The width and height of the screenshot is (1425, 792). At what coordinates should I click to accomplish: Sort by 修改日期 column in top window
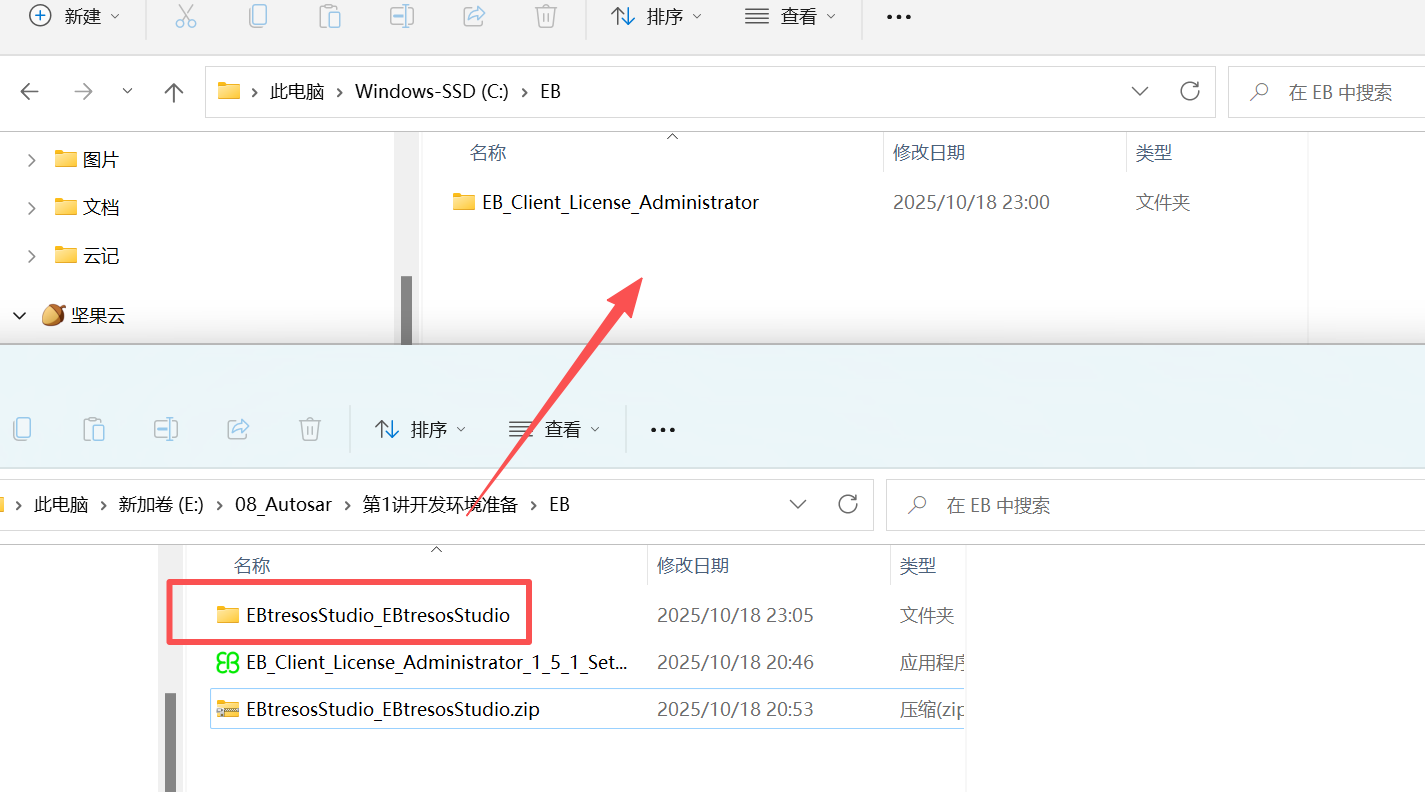(x=929, y=153)
